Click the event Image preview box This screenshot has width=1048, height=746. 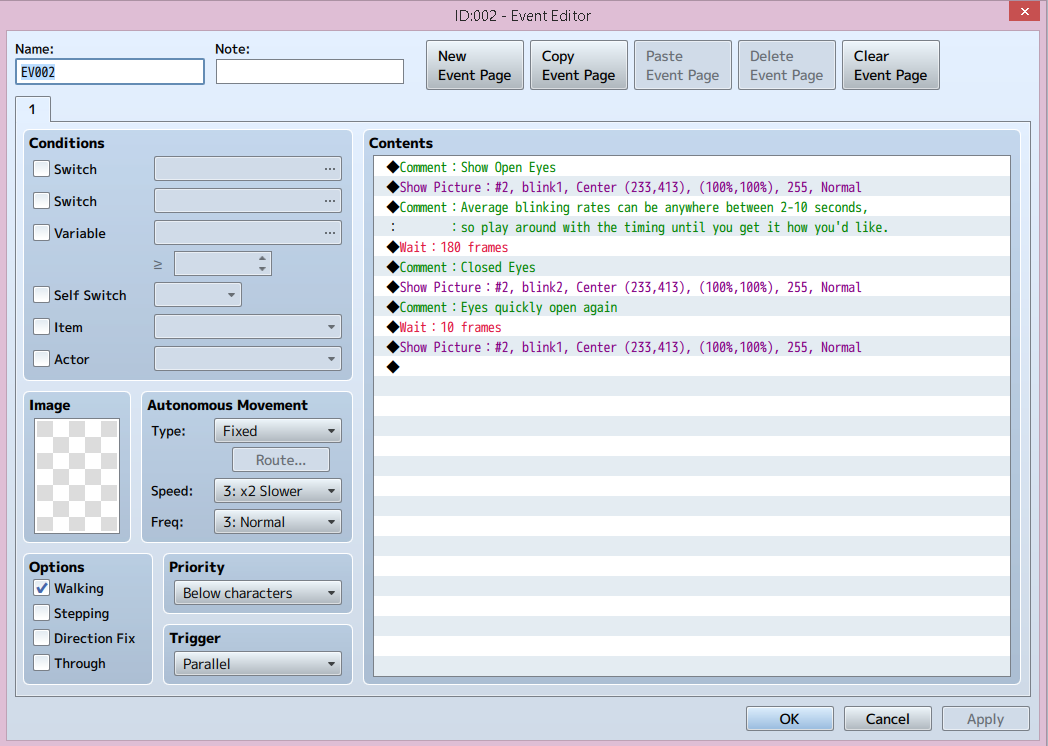[x=77, y=476]
